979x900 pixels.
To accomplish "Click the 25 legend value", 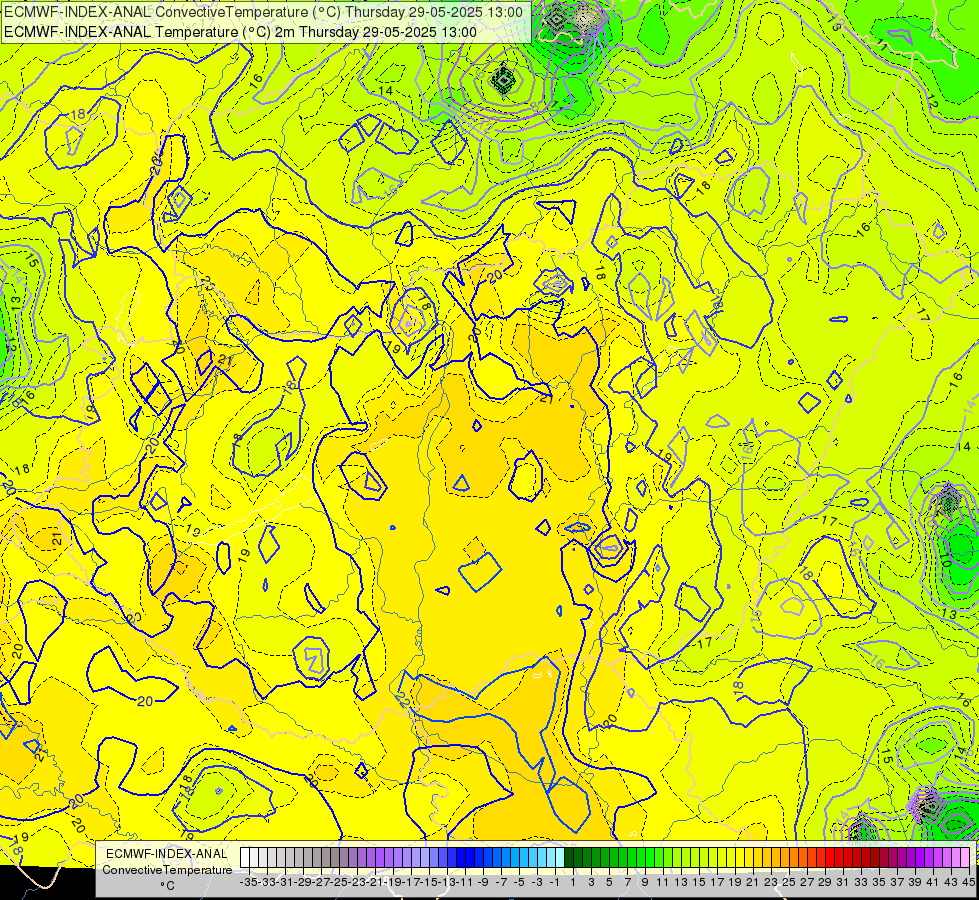I will point(789,882).
